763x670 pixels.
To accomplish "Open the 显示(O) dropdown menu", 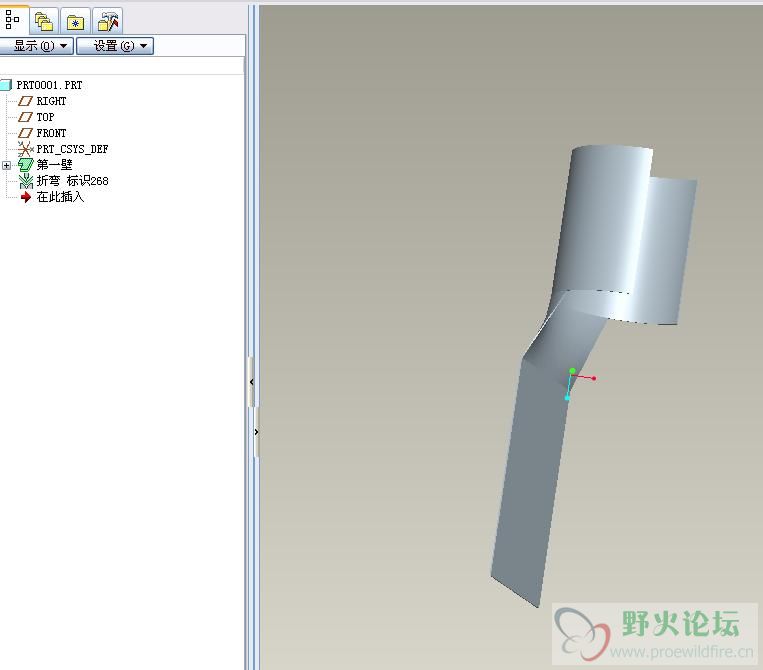I will pyautogui.click(x=36, y=46).
